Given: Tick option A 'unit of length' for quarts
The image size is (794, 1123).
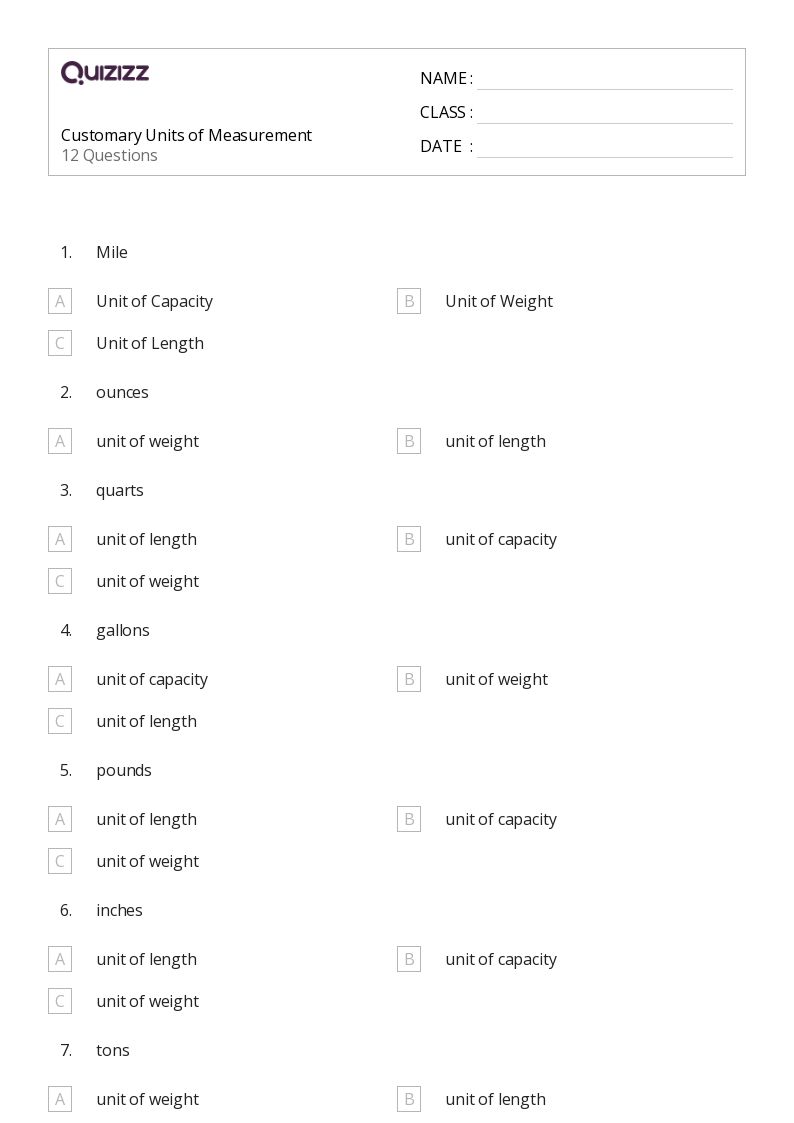Looking at the screenshot, I should [x=60, y=539].
